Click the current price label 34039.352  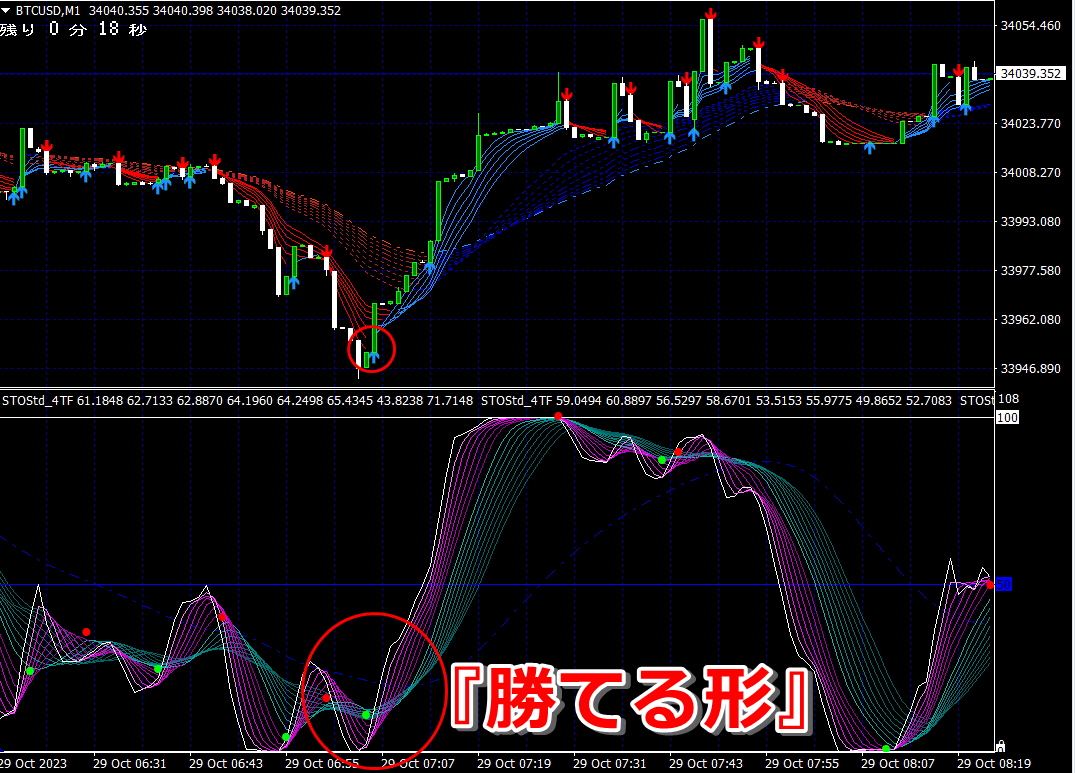coord(1030,73)
